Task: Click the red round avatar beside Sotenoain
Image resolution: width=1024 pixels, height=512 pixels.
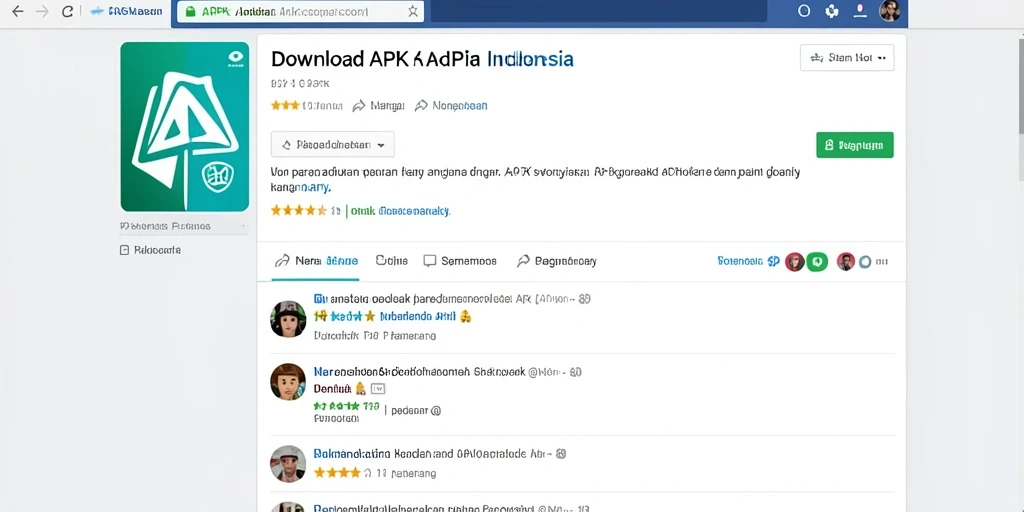Action: (794, 262)
